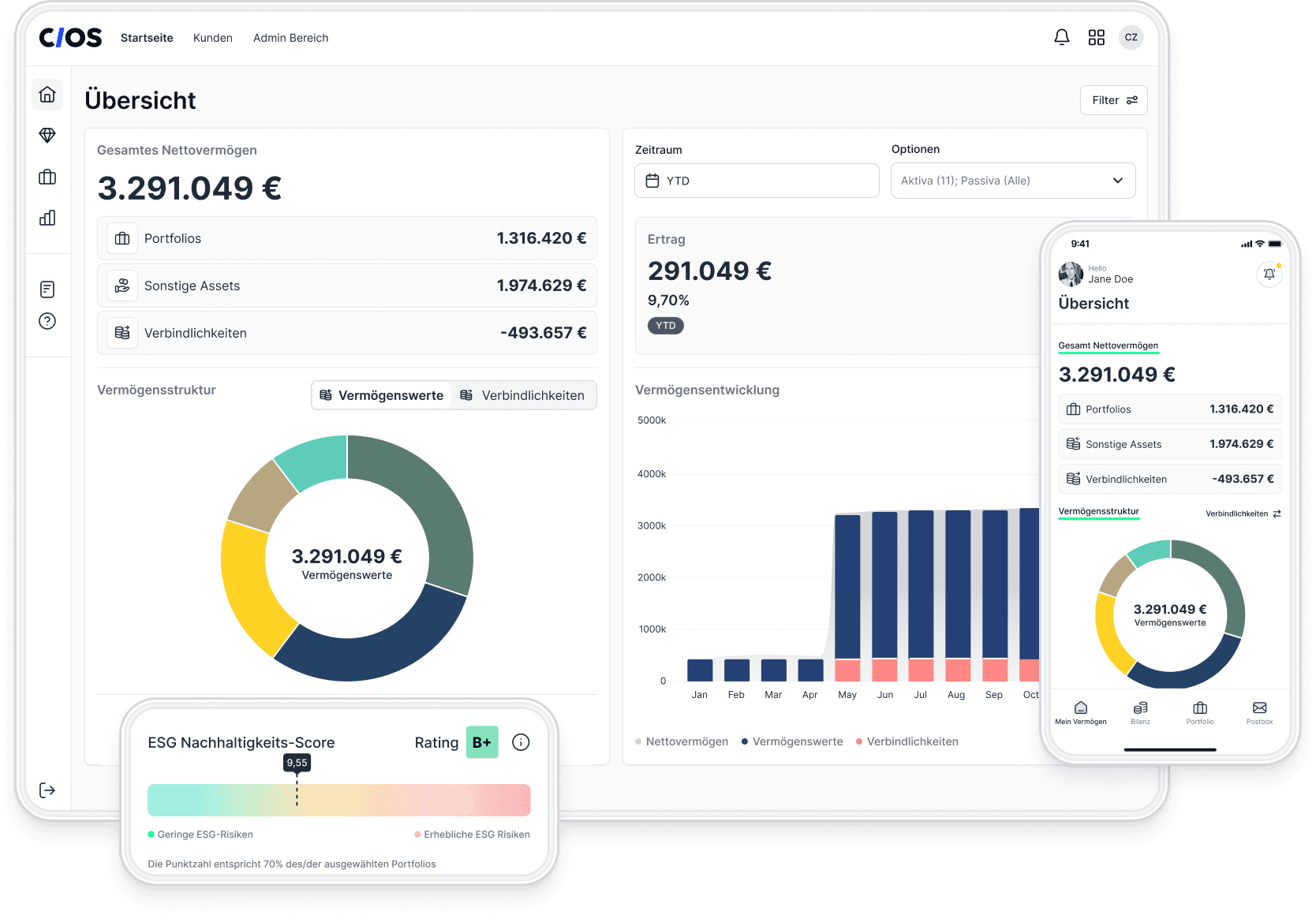
Task: Select Bilanz in the mobile bottom navigation
Action: coord(1140,714)
